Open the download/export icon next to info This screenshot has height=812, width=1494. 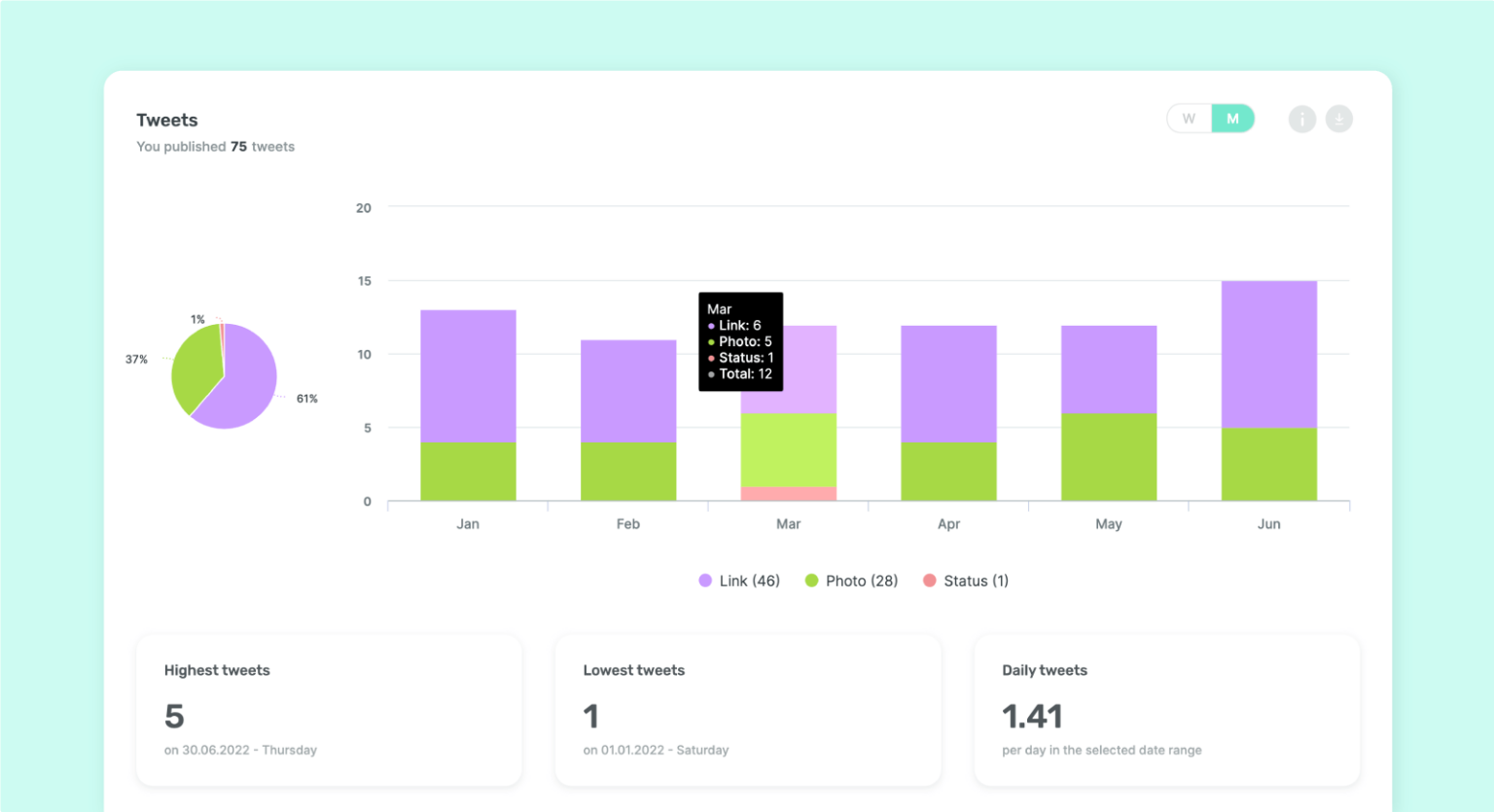(1339, 119)
